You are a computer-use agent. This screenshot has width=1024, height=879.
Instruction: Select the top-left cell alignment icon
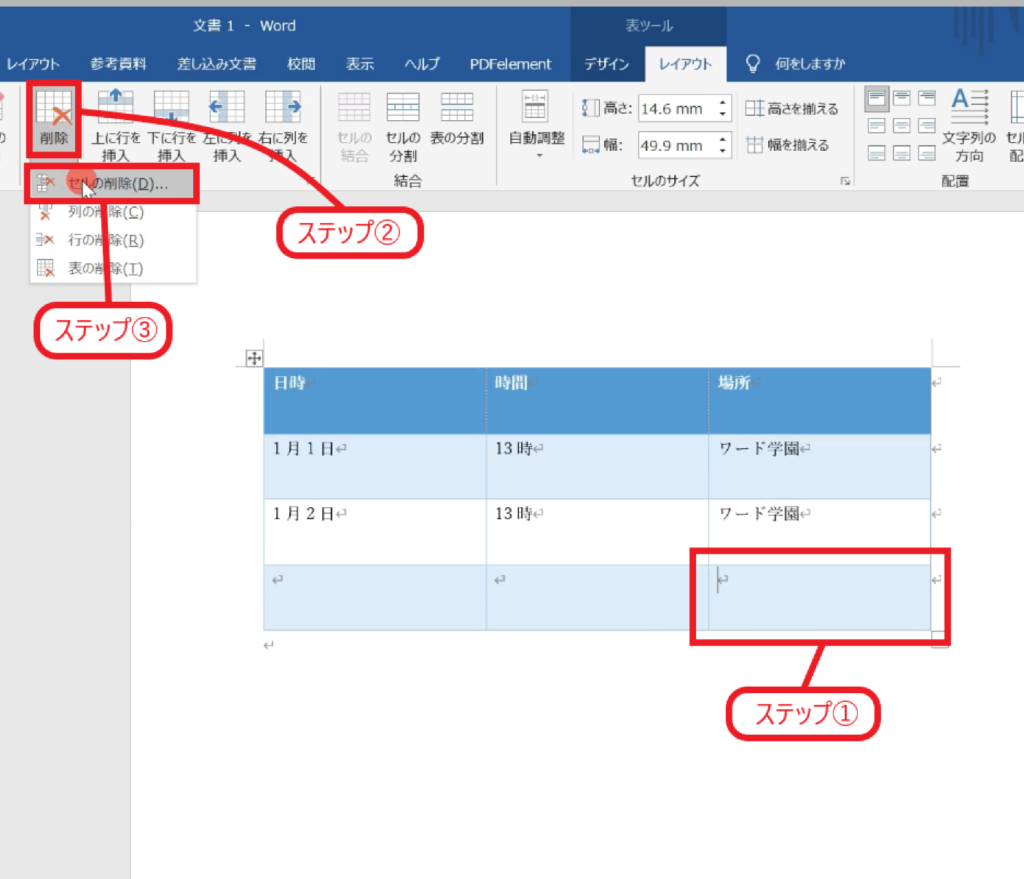pos(876,98)
